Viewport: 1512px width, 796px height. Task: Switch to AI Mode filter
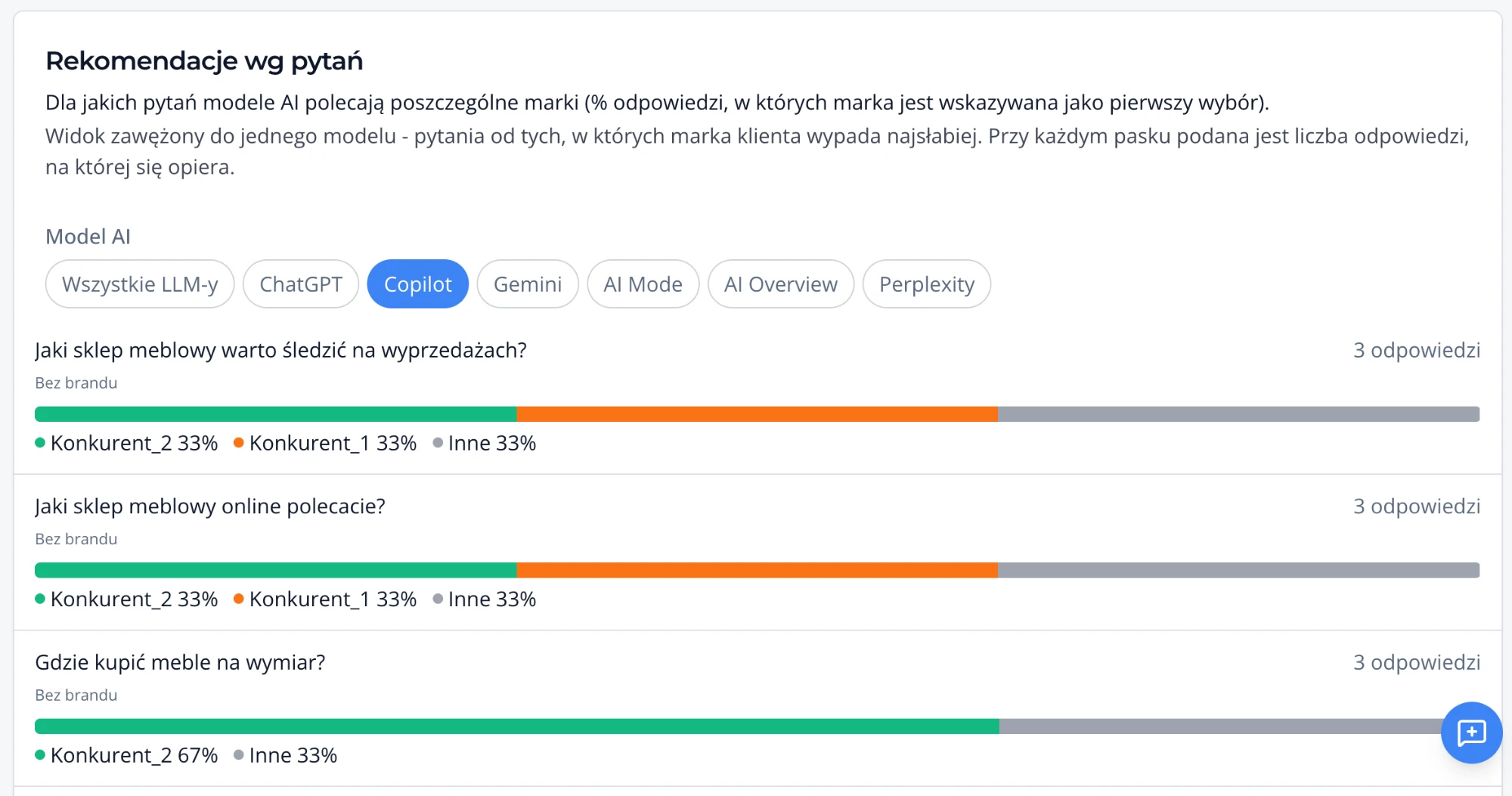pos(643,284)
